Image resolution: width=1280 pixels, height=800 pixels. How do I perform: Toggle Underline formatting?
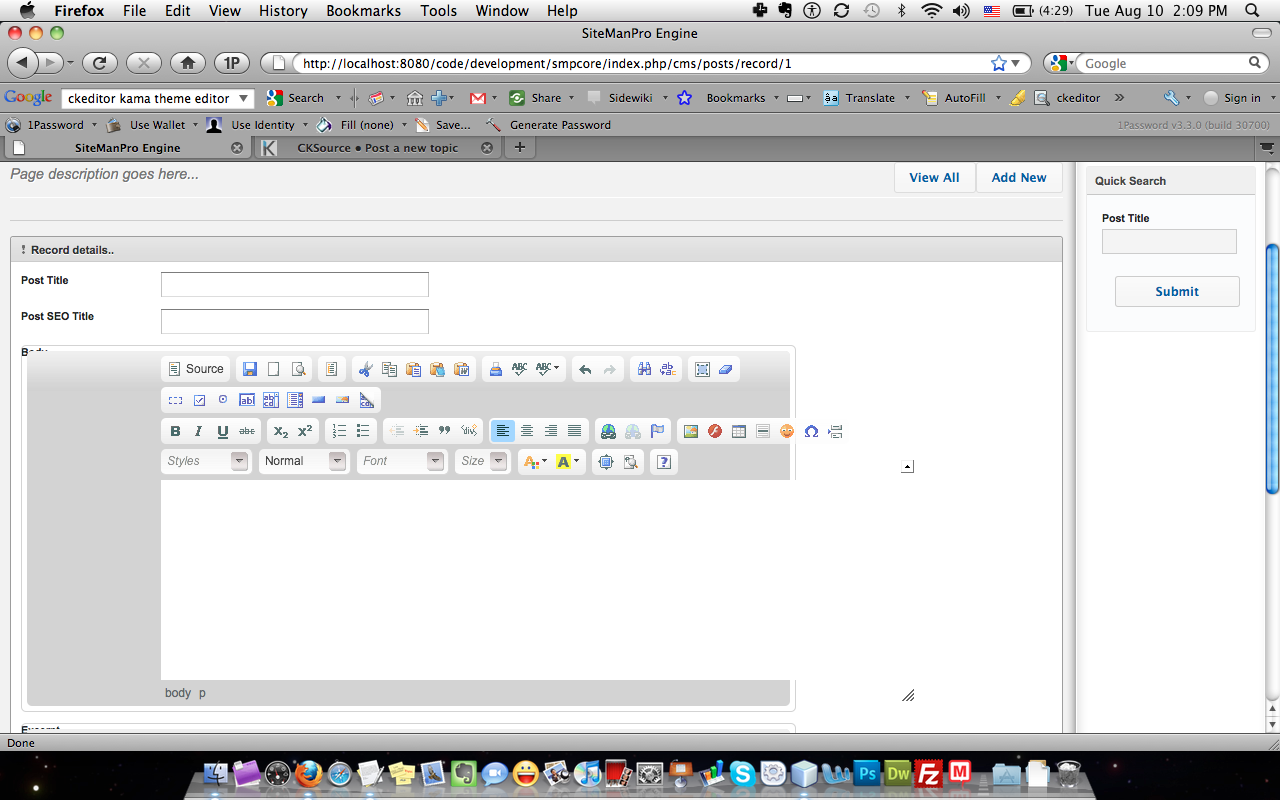coord(223,431)
